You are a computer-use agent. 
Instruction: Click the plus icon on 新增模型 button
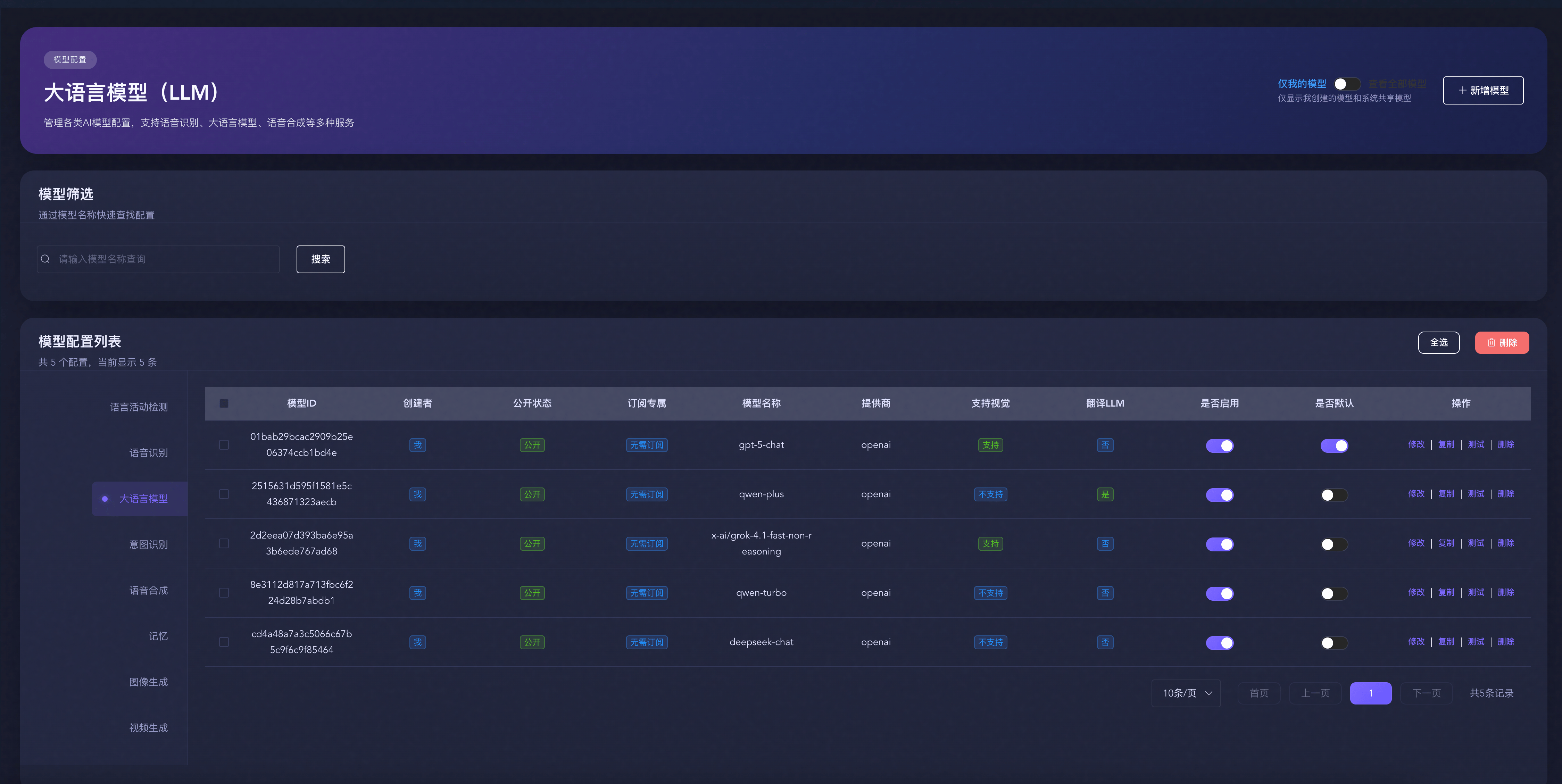(1462, 90)
